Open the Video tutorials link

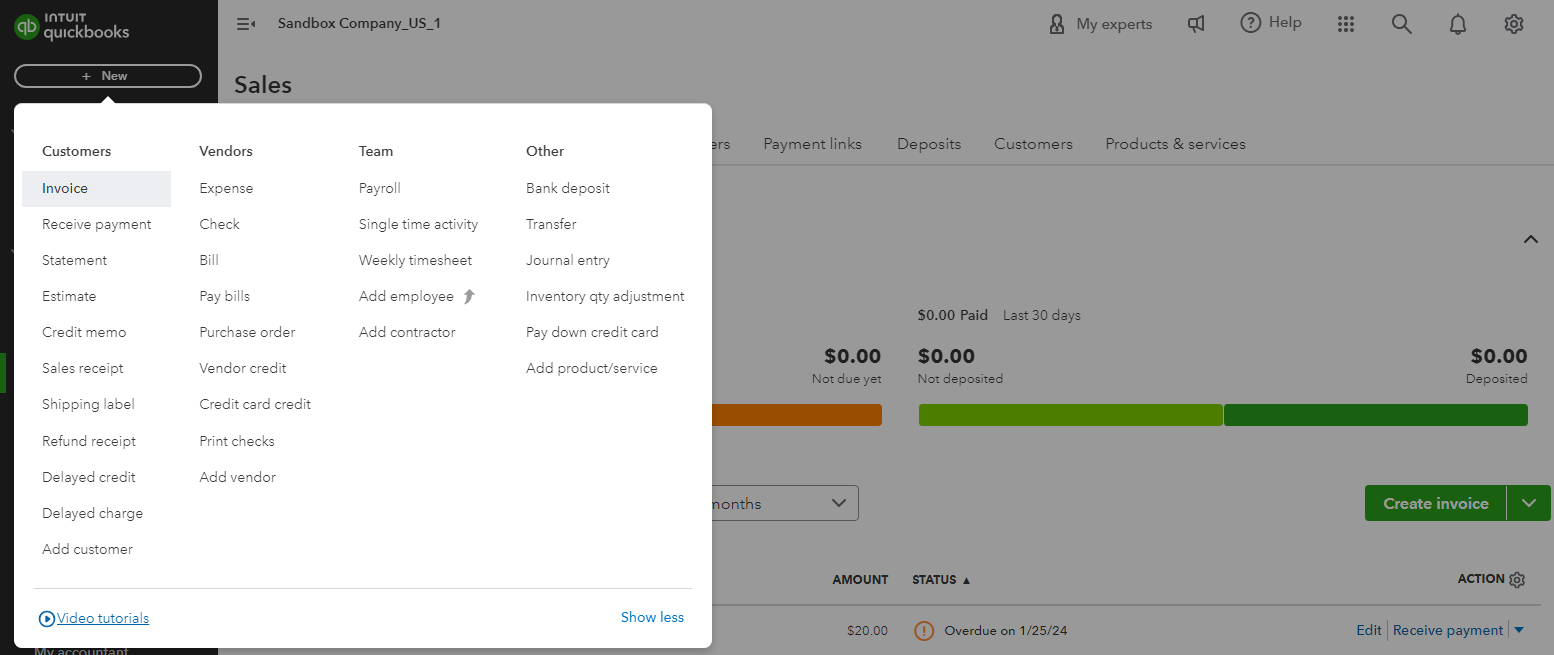(x=101, y=618)
